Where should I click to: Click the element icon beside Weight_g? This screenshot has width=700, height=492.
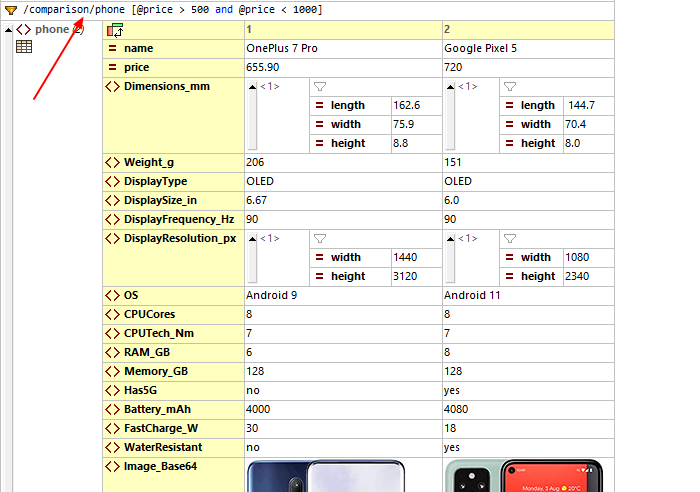pyautogui.click(x=112, y=163)
